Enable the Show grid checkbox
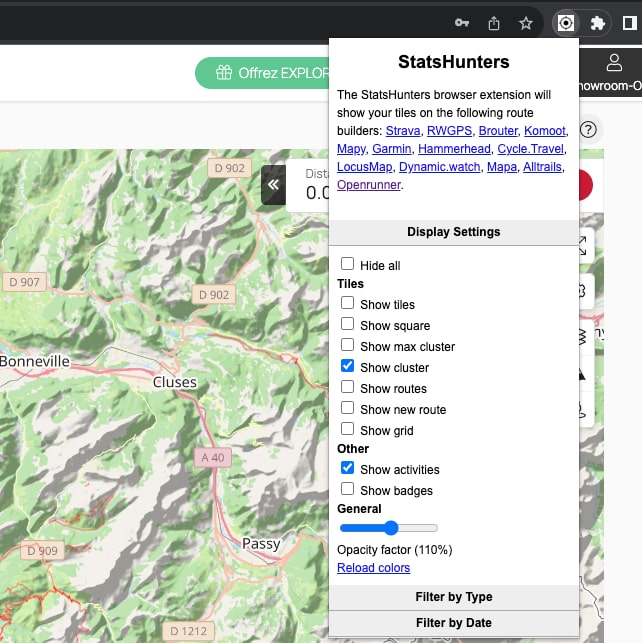The height and width of the screenshot is (643, 642). click(347, 429)
